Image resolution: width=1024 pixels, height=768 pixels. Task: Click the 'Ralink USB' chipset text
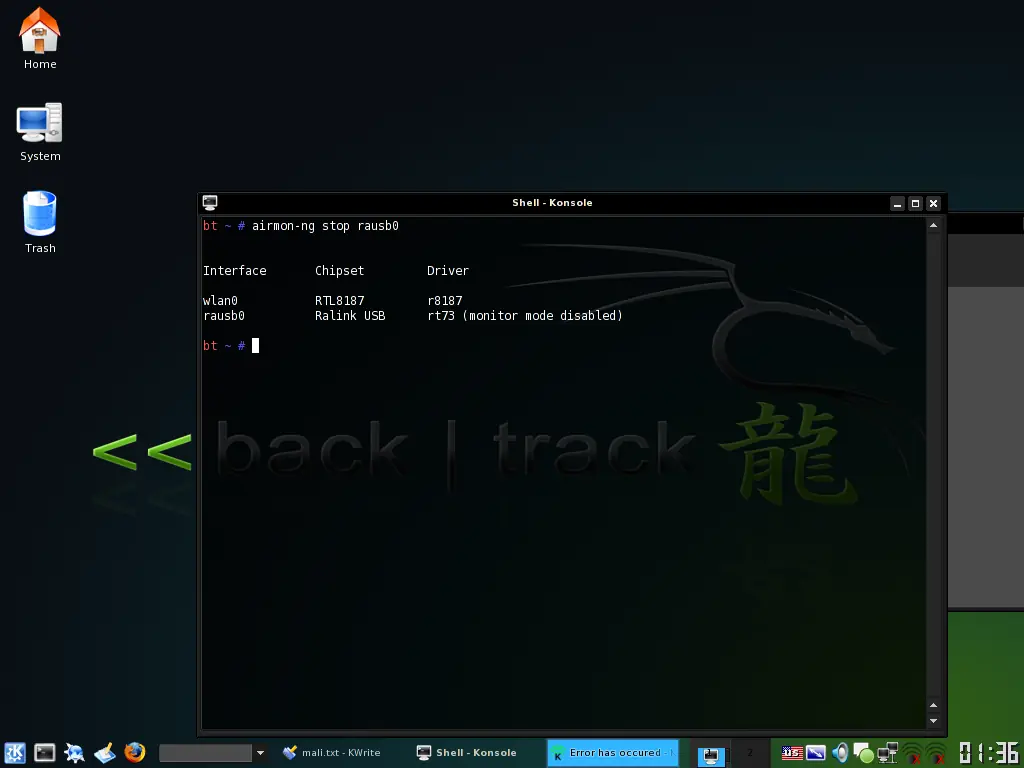tap(350, 315)
